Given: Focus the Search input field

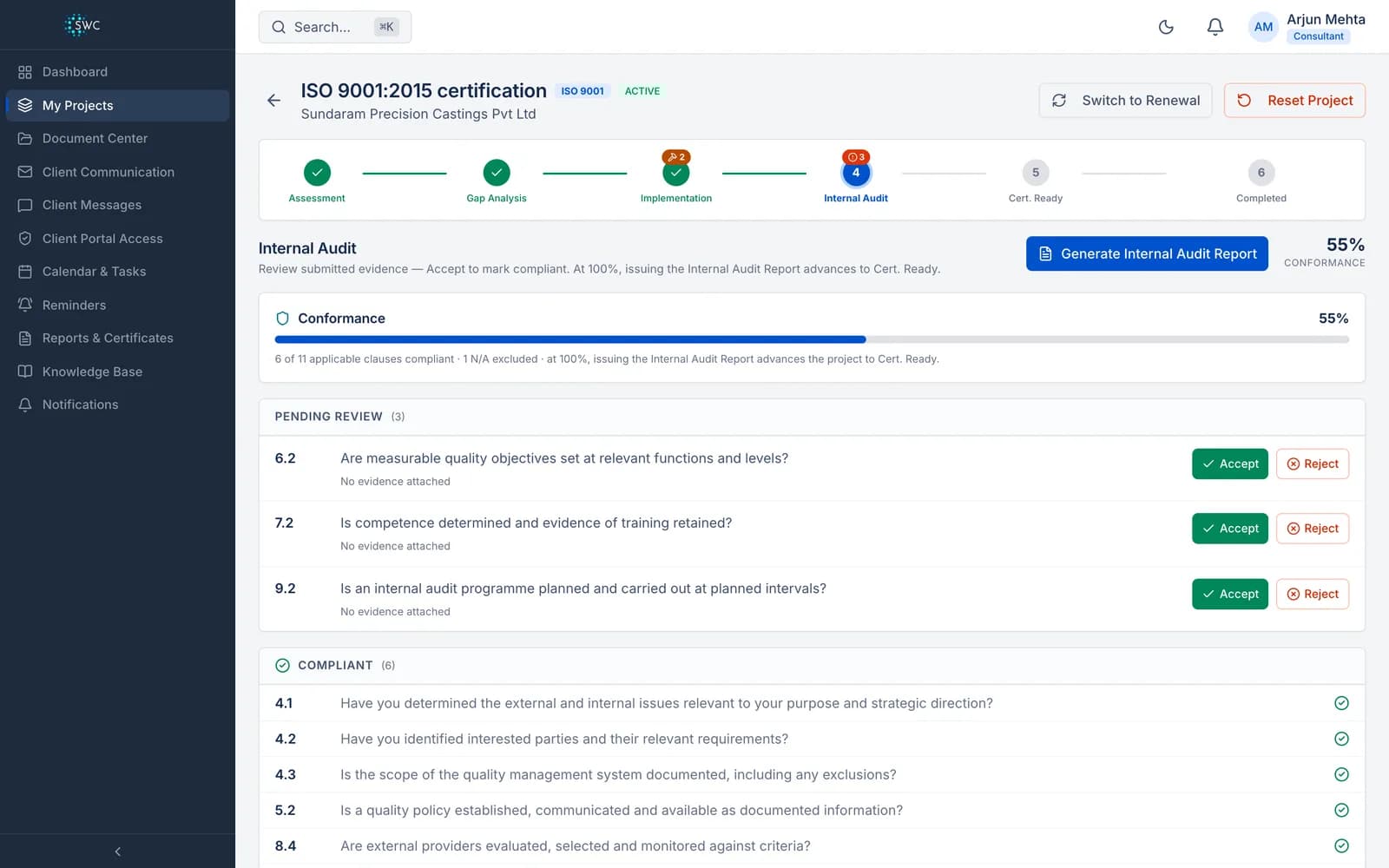Looking at the screenshot, I should [x=335, y=27].
